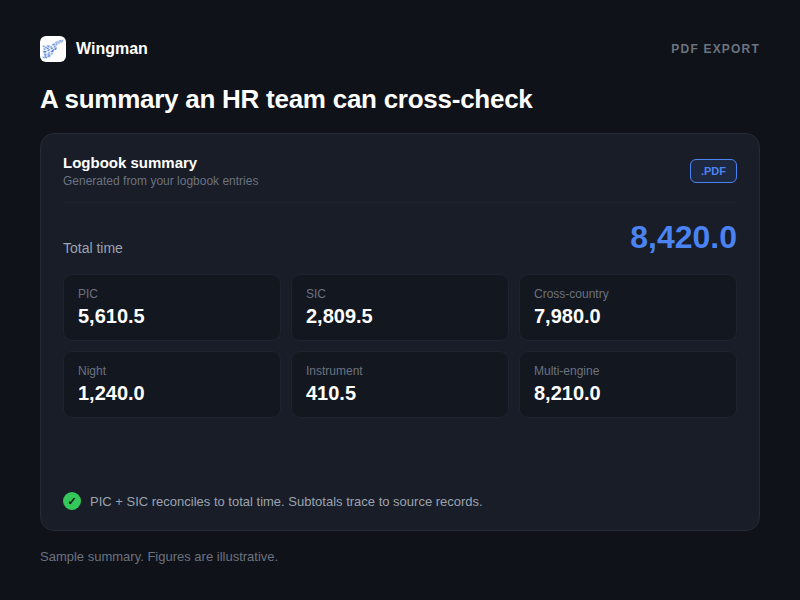This screenshot has height=600, width=800.
Task: Click the PDF EXPORT header label
Action: coord(715,49)
